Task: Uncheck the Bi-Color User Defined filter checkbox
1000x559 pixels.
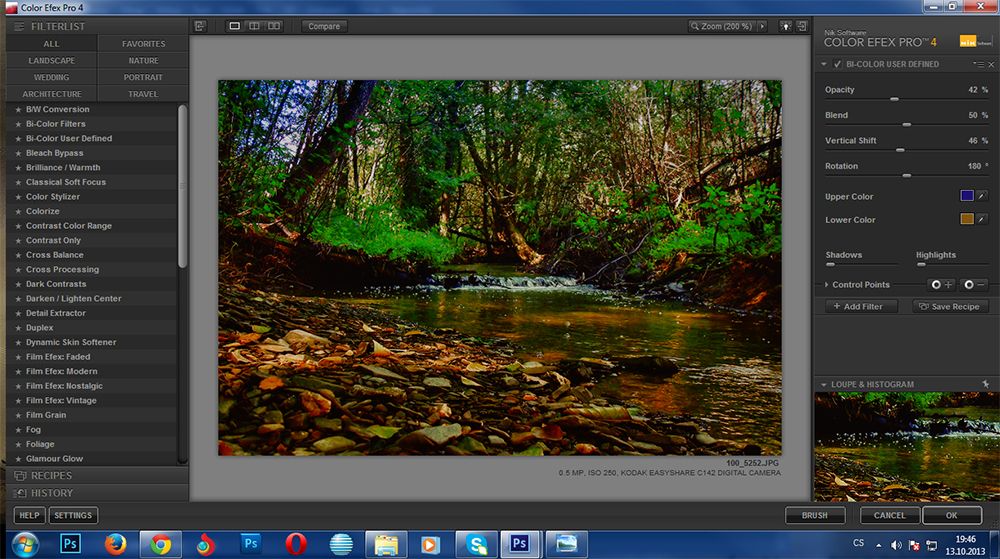Action: (x=837, y=64)
